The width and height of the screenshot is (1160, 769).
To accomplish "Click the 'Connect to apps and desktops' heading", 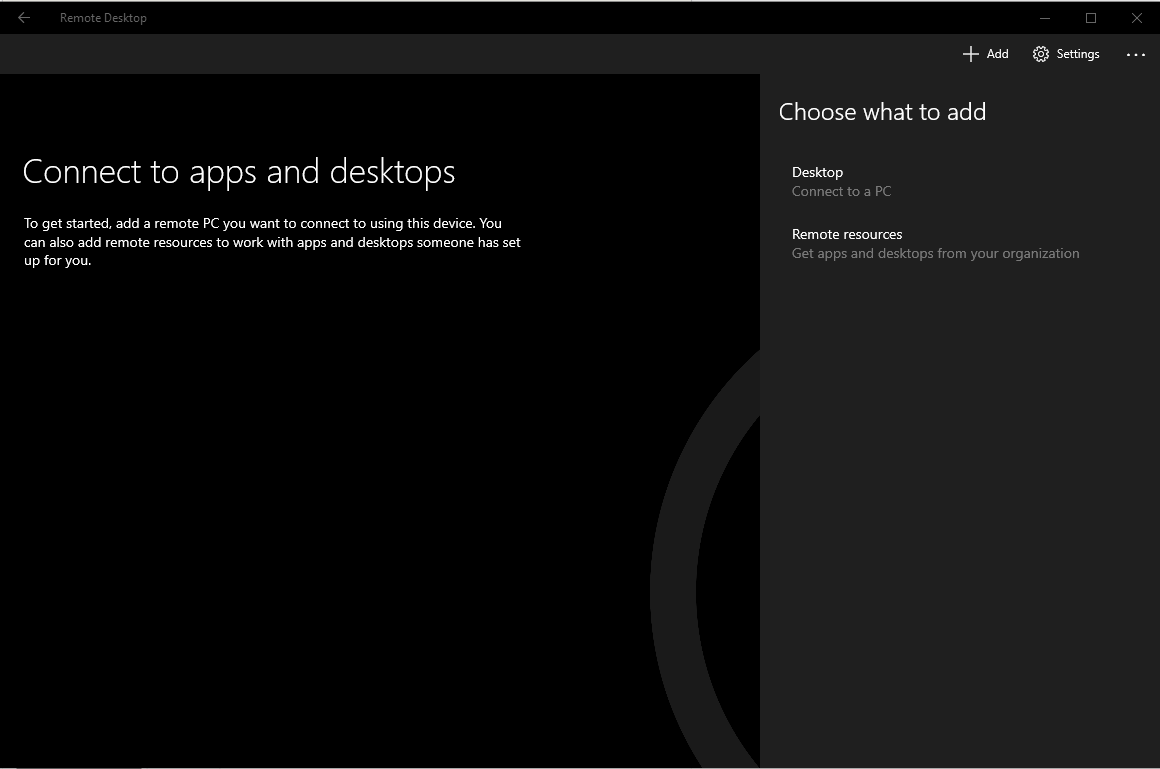I will 239,172.
